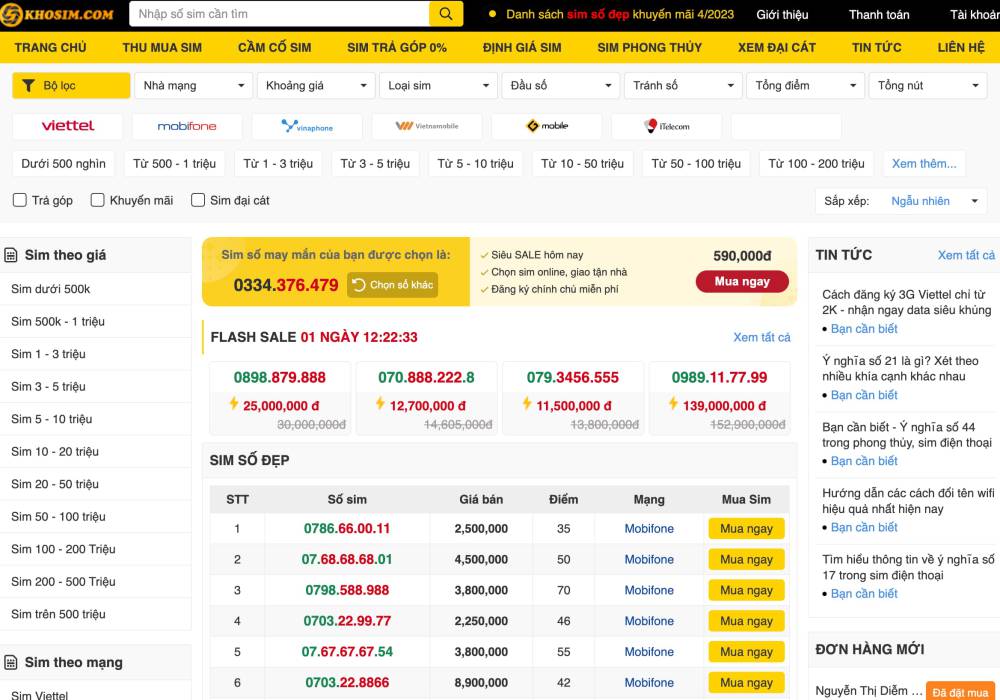This screenshot has height=700, width=1000.
Task: Open sidebar Sim trên 500 triệu
Action: (58, 614)
